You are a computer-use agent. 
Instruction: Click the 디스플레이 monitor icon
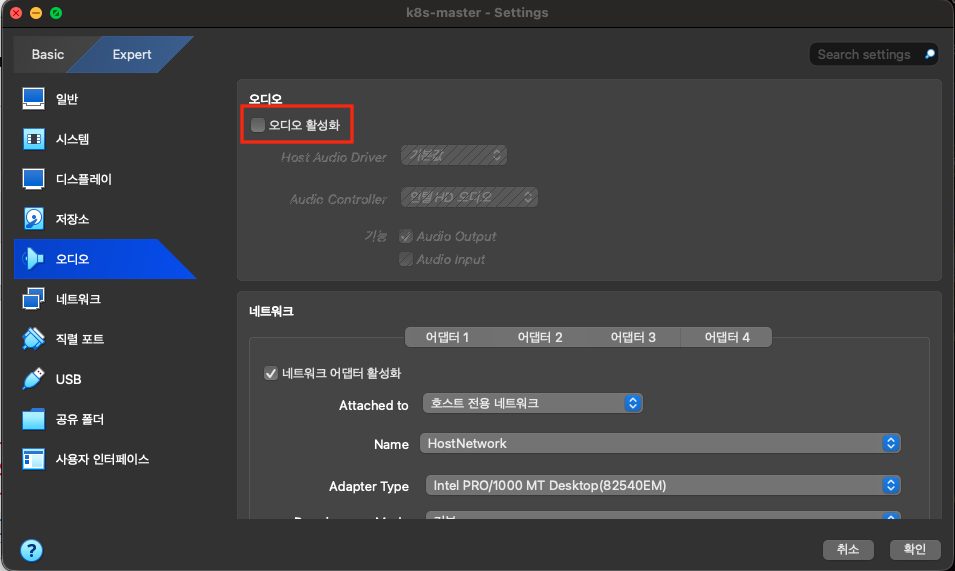click(x=33, y=179)
